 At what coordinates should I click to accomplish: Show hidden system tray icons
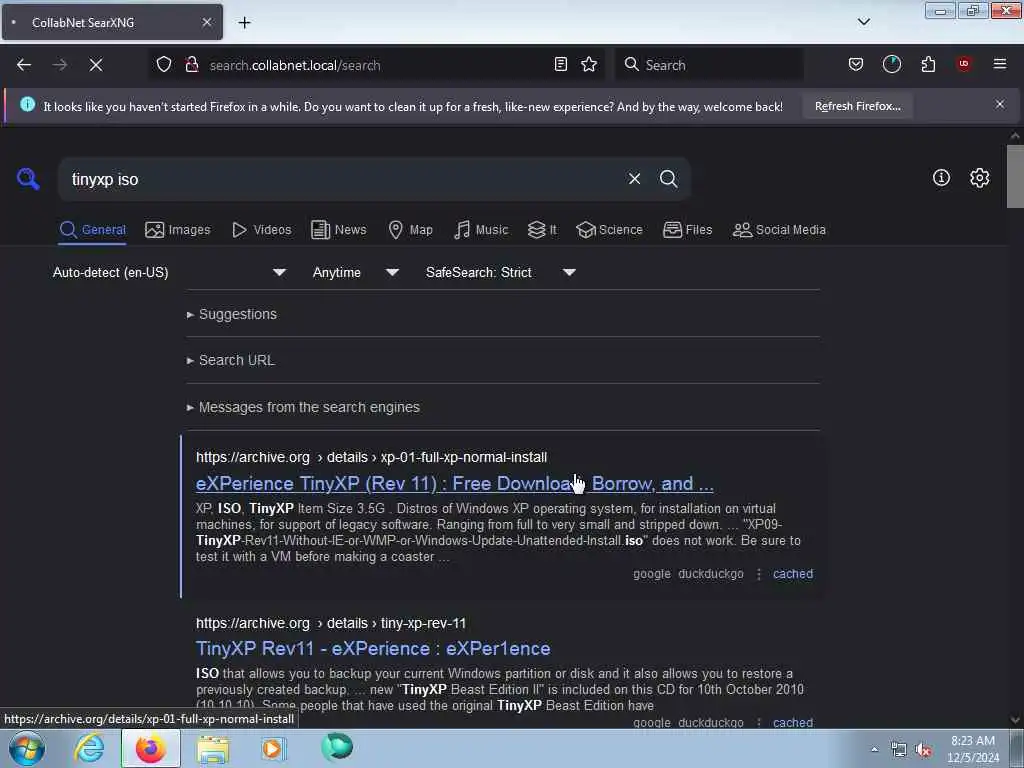874,749
